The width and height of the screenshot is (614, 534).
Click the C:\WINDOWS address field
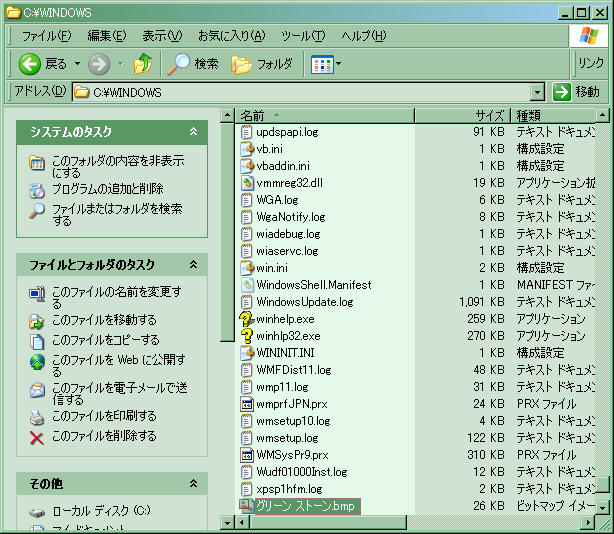tap(302, 92)
